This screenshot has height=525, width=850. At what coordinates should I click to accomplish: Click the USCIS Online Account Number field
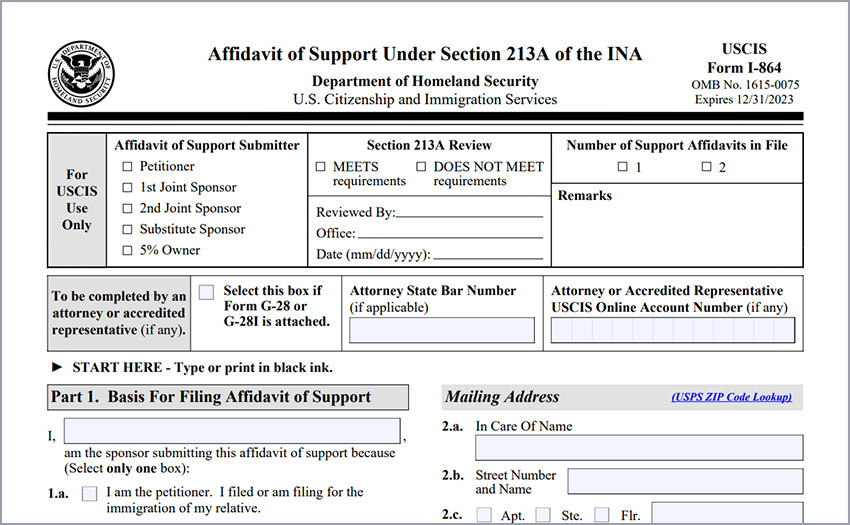click(x=673, y=330)
